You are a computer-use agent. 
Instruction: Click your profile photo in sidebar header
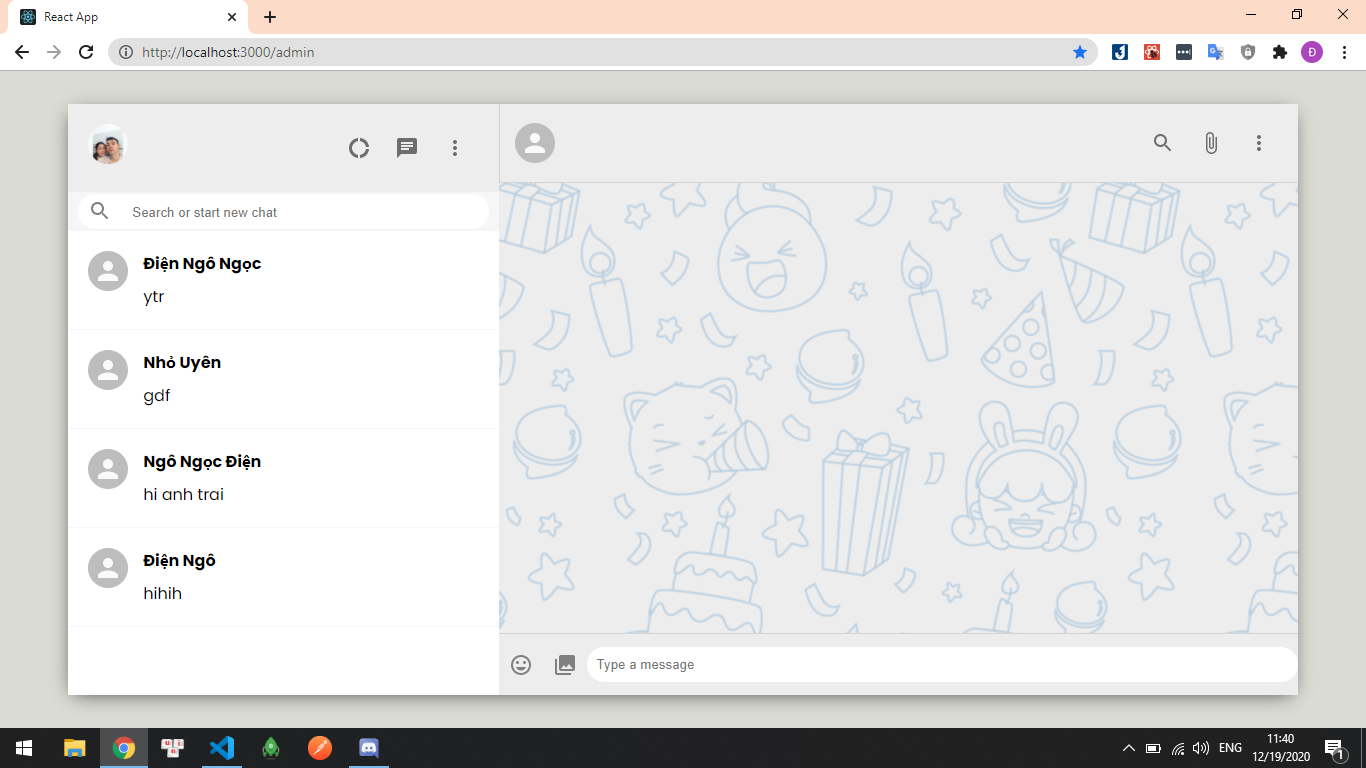[108, 146]
